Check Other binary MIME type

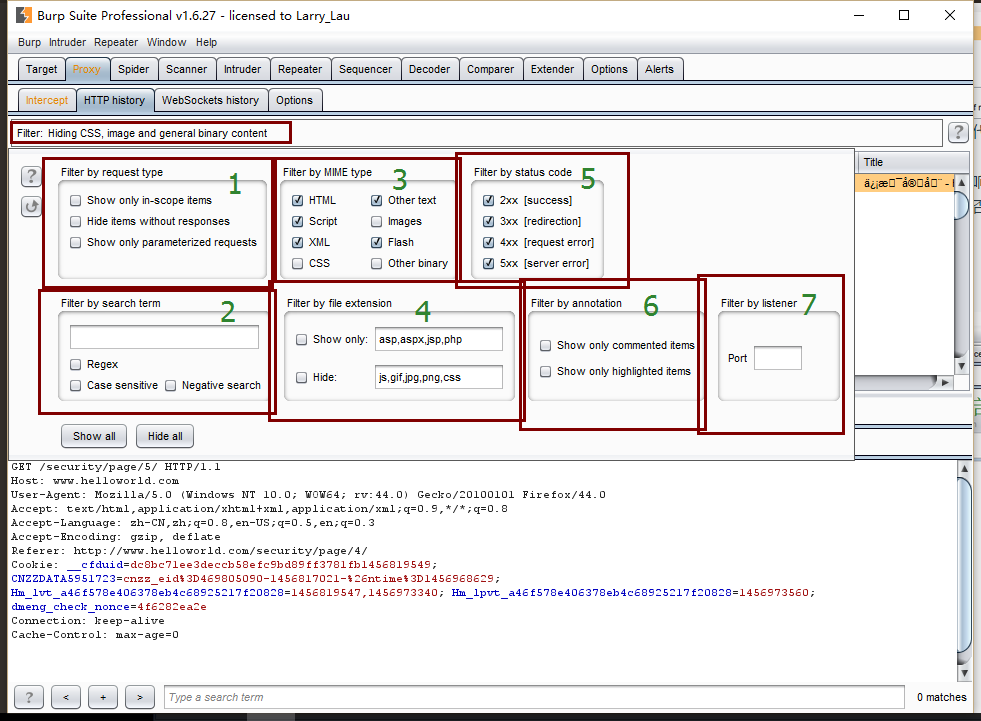(x=377, y=263)
